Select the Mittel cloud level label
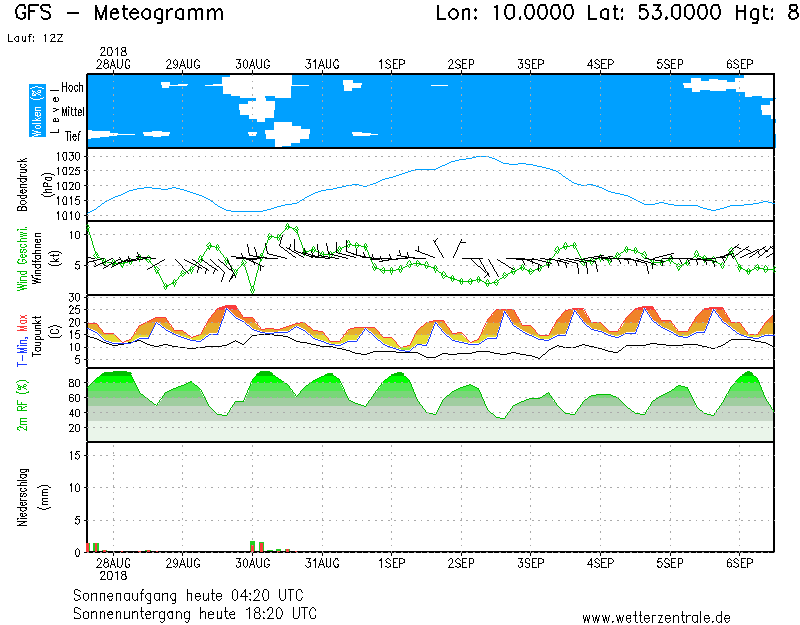800x625 pixels. (72, 111)
